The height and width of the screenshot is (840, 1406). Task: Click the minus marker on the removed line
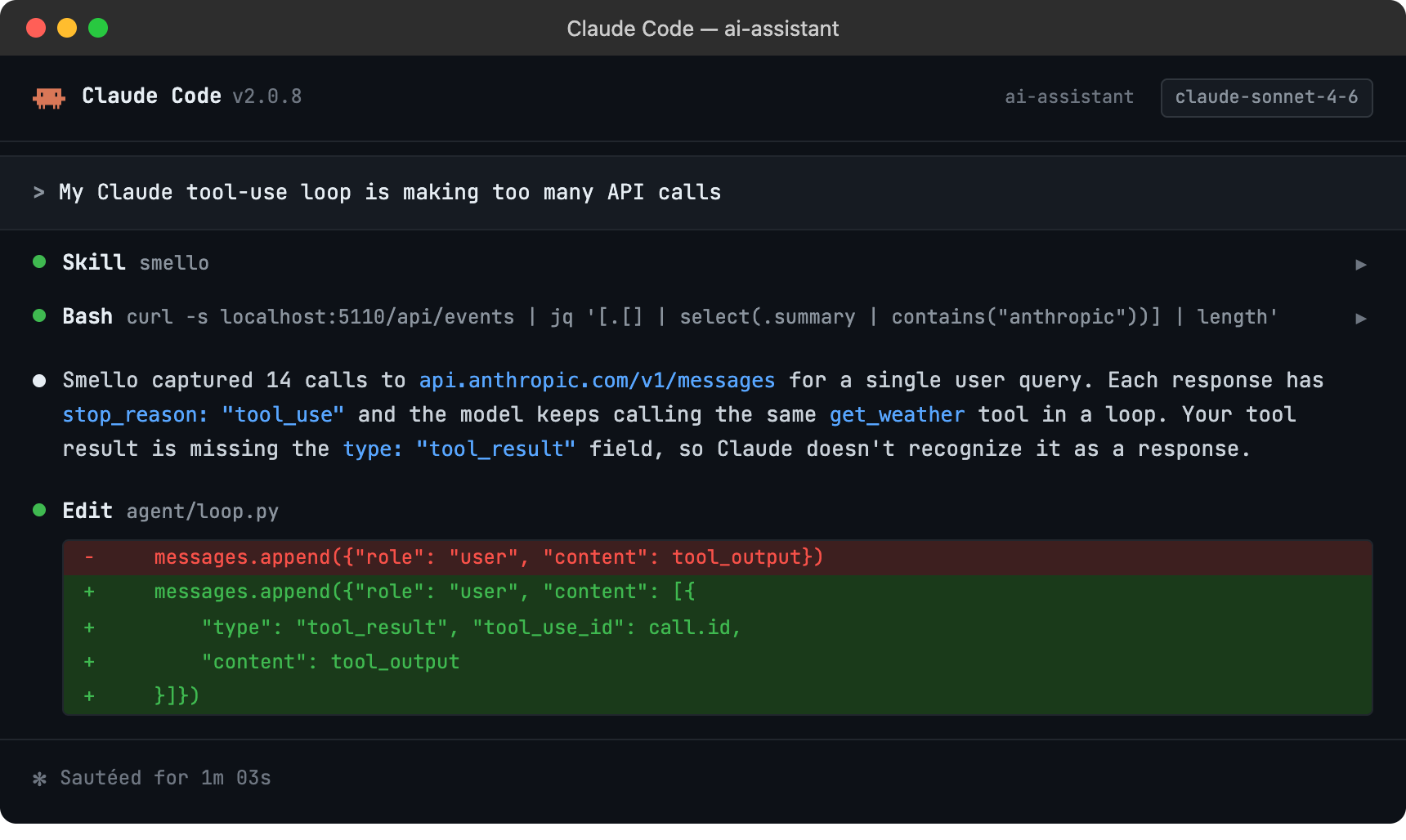[x=89, y=557]
